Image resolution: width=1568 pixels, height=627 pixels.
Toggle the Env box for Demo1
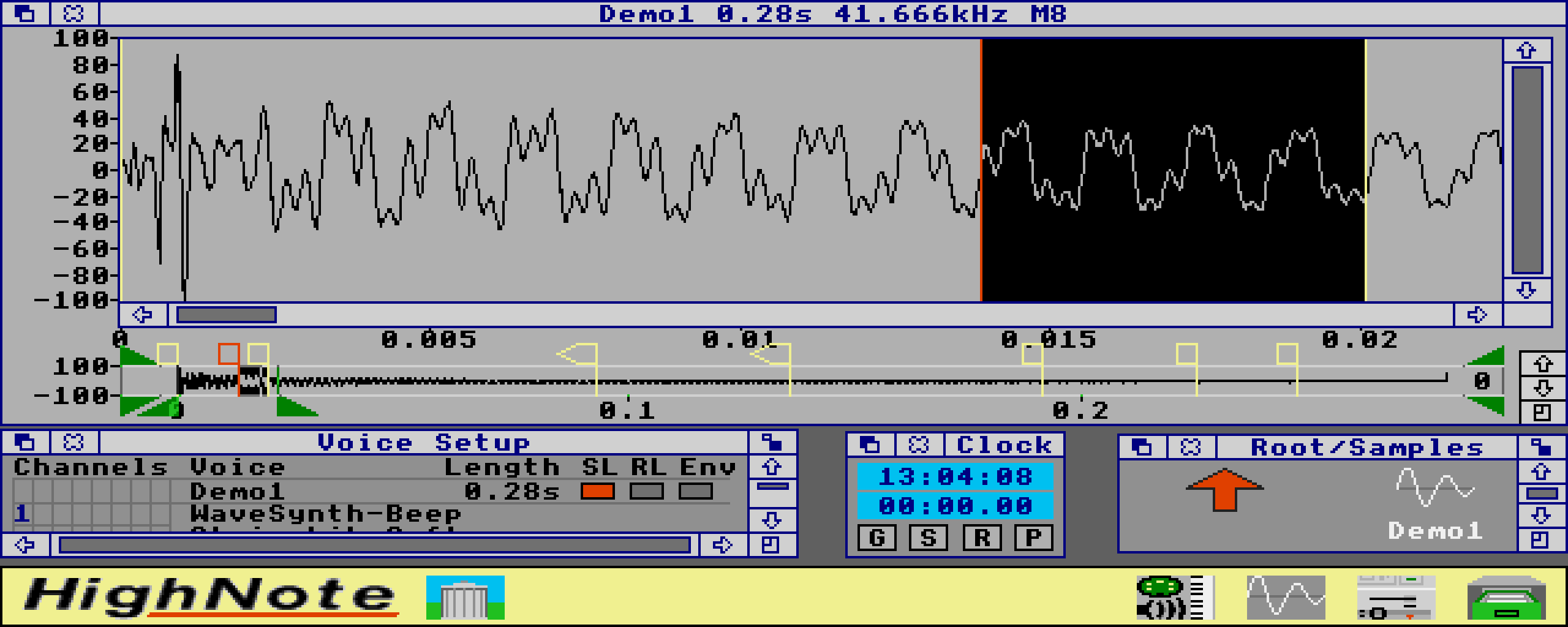tap(695, 491)
